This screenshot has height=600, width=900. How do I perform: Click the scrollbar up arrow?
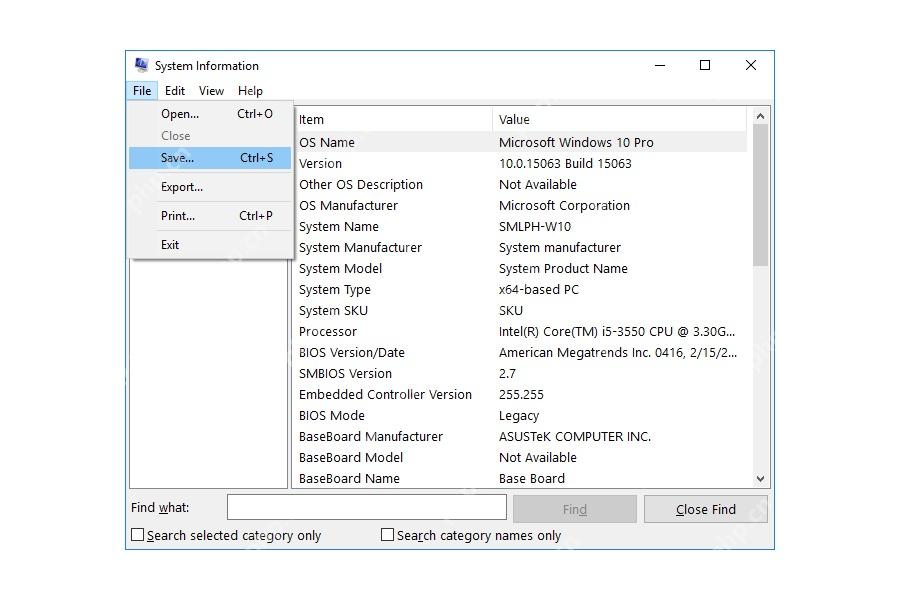coord(761,116)
